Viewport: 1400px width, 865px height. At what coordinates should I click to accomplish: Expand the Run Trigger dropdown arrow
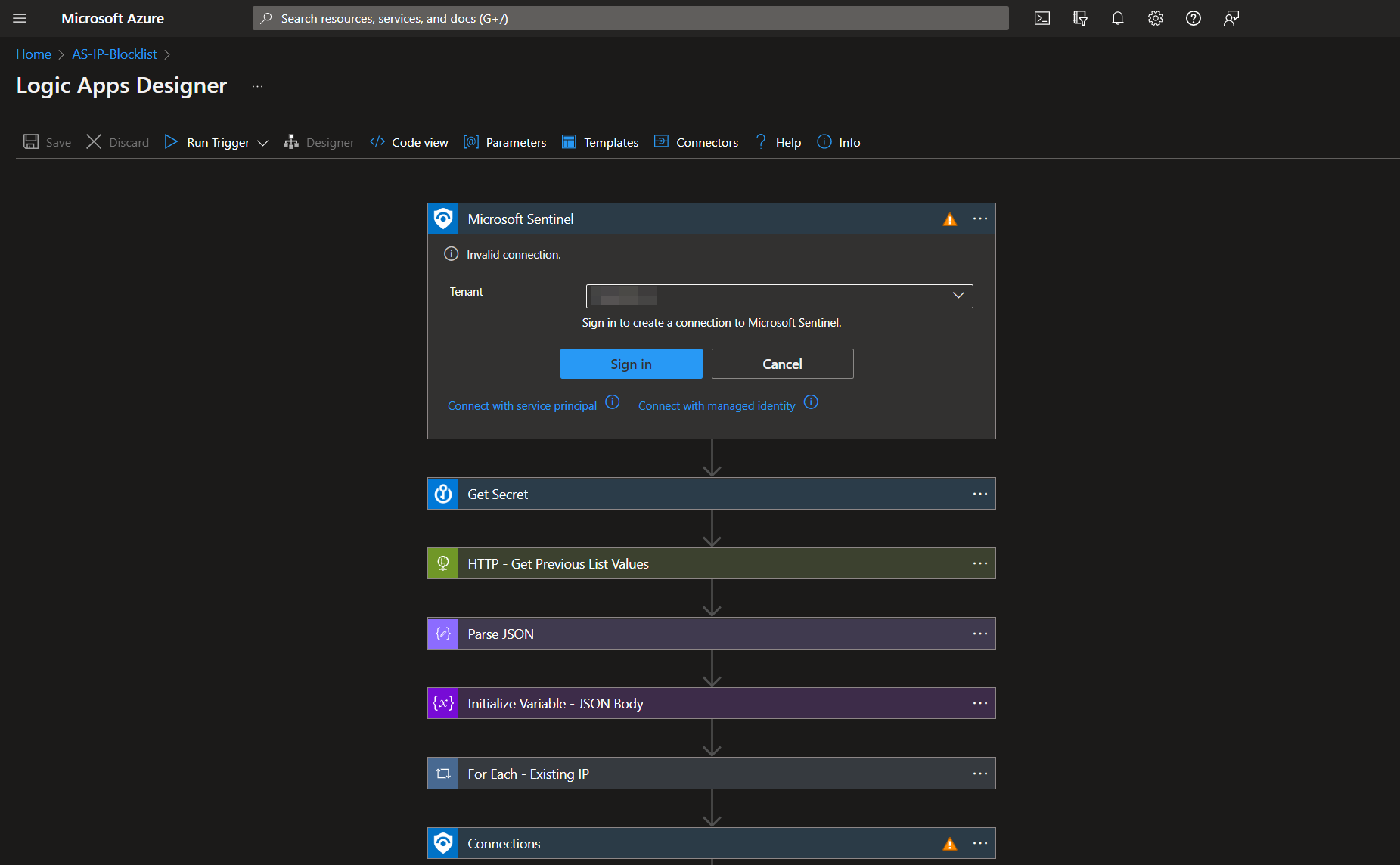click(x=262, y=143)
